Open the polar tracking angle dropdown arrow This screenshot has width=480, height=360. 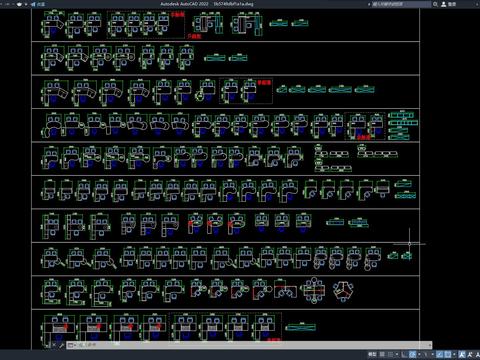(419, 354)
